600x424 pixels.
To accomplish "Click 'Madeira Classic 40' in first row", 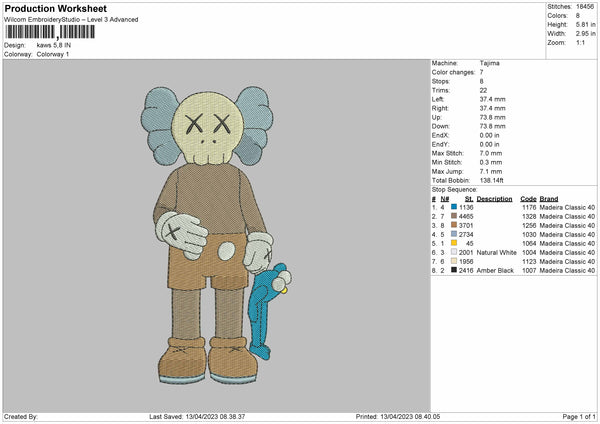I will [x=567, y=207].
